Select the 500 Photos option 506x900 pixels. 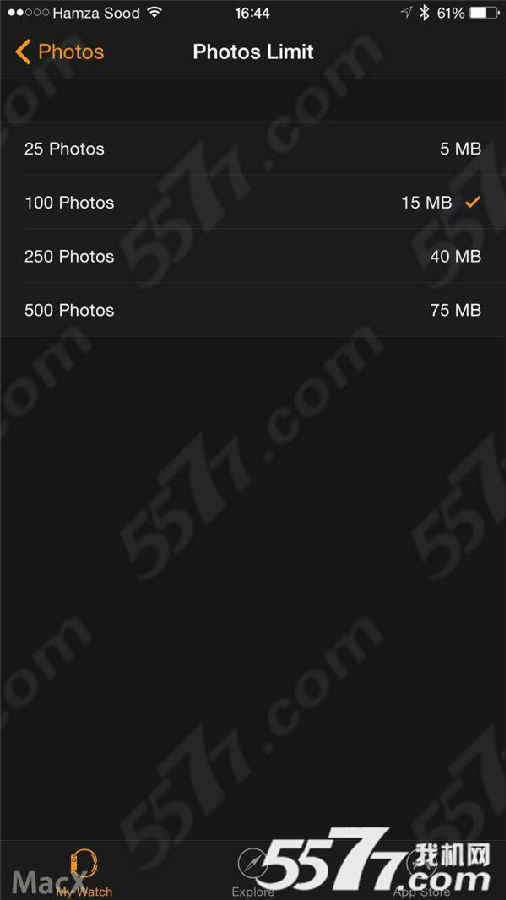[253, 310]
